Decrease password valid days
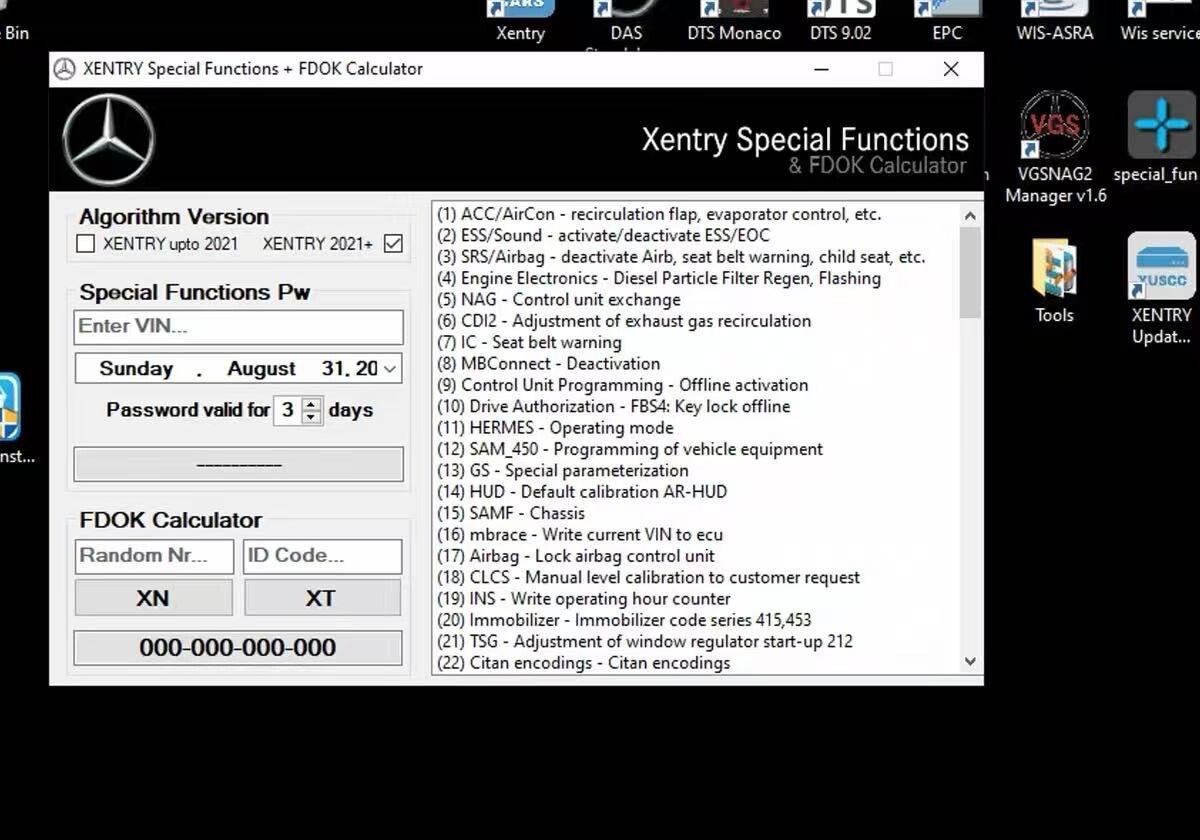 [x=312, y=416]
